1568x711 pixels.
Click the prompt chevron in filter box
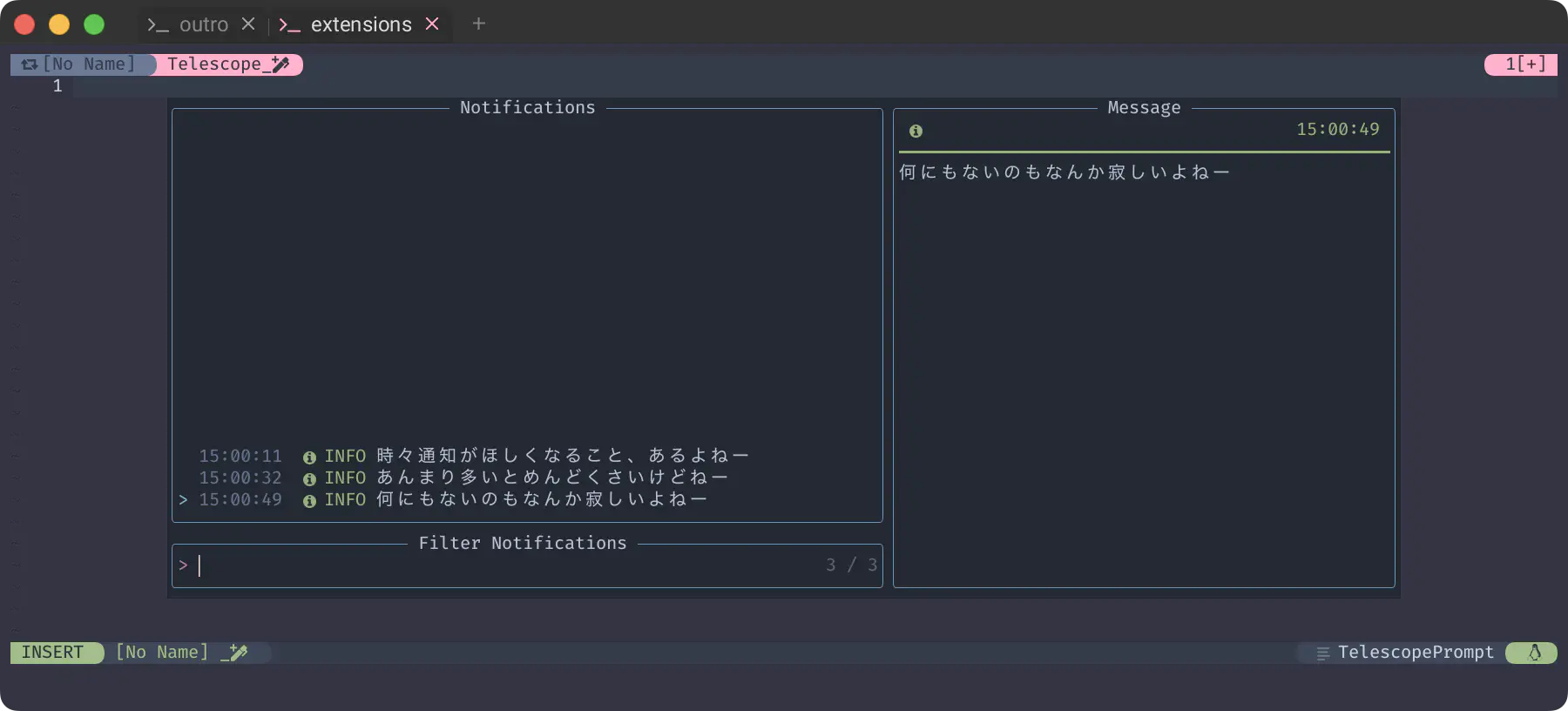pos(183,565)
